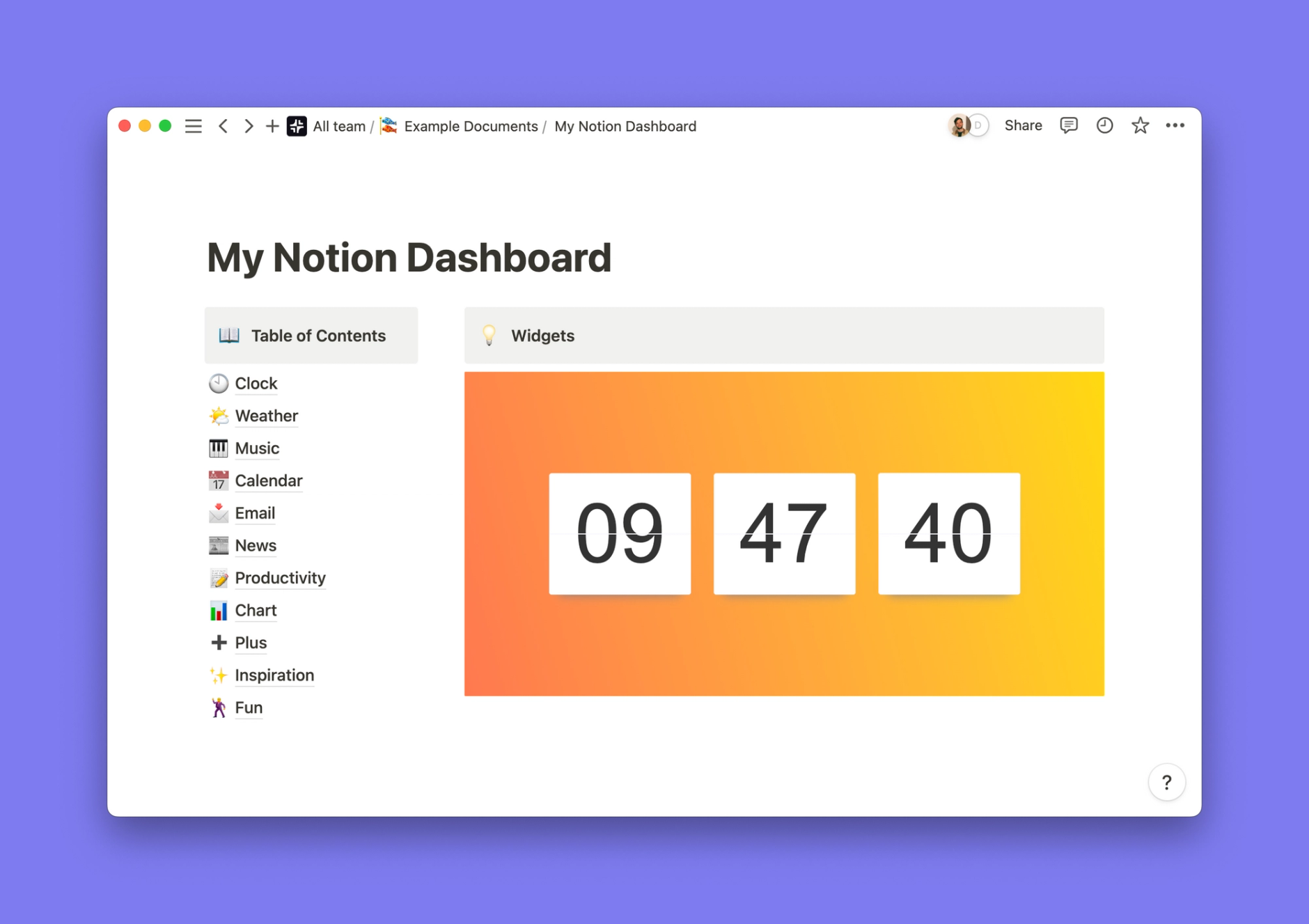Viewport: 1309px width, 924px height.
Task: Click the My Notion Dashboard page title
Action: tap(409, 258)
